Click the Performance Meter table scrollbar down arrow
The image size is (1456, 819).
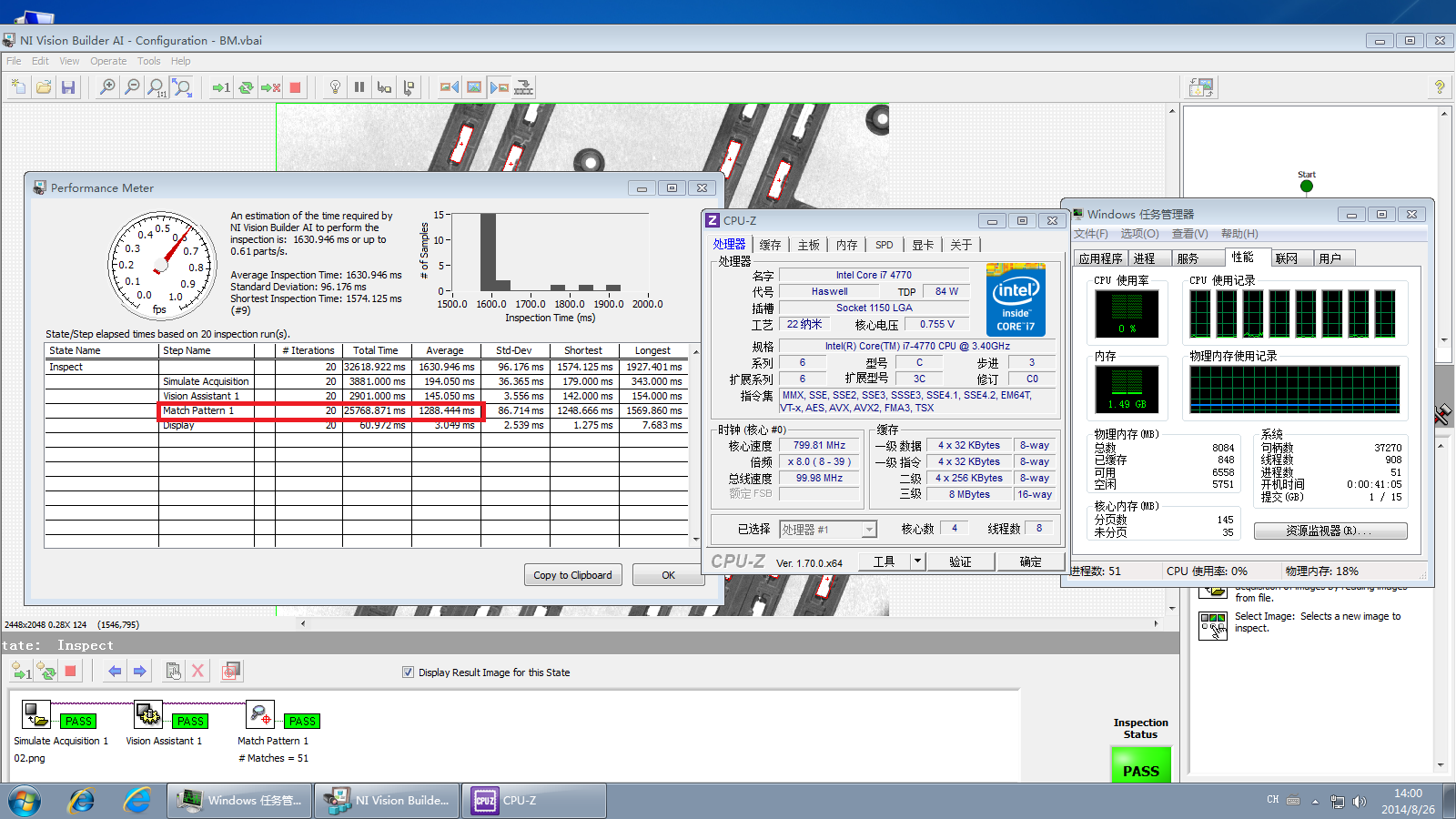696,541
